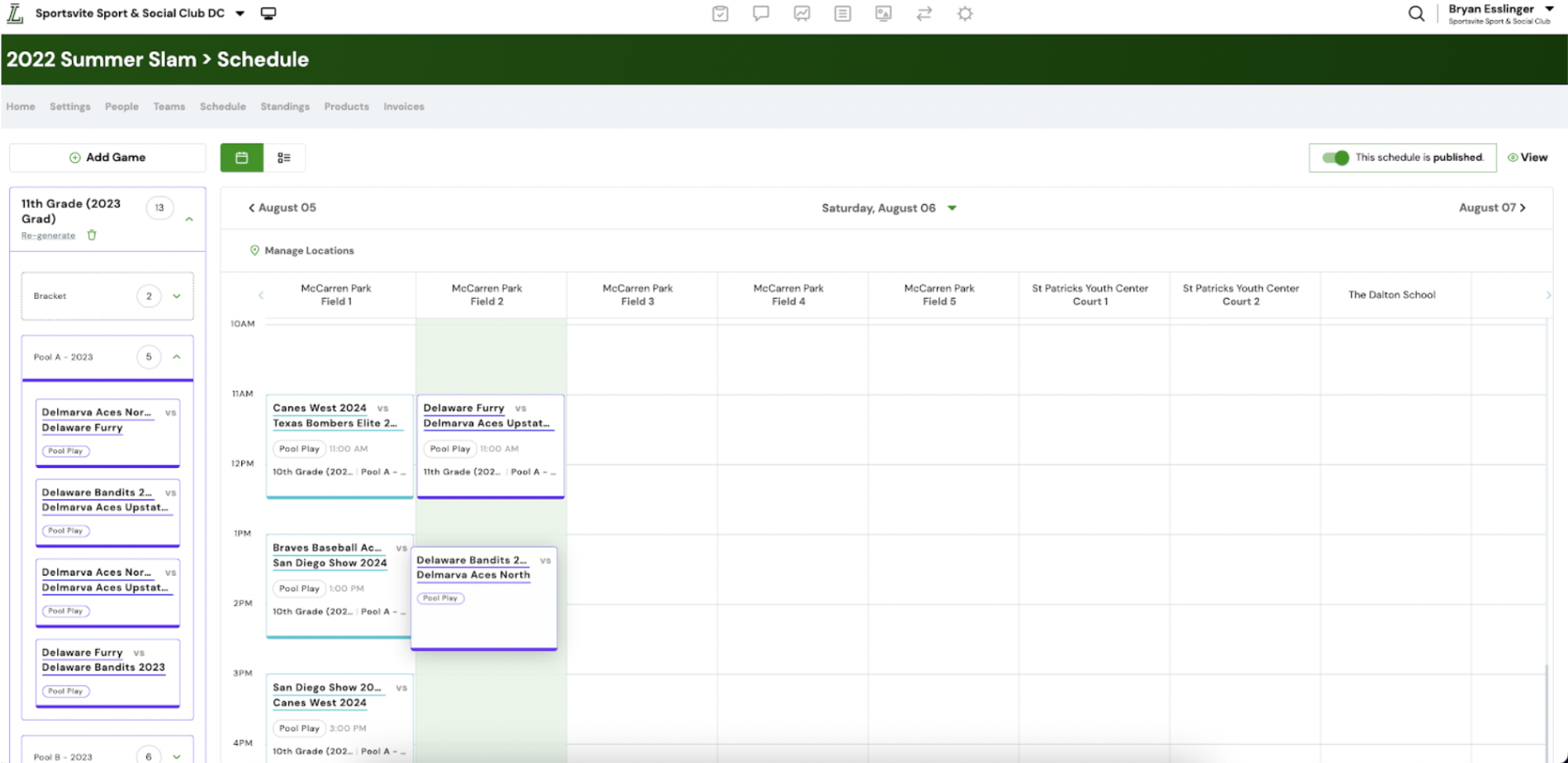
Task: Open the Teams tab
Action: click(x=169, y=107)
